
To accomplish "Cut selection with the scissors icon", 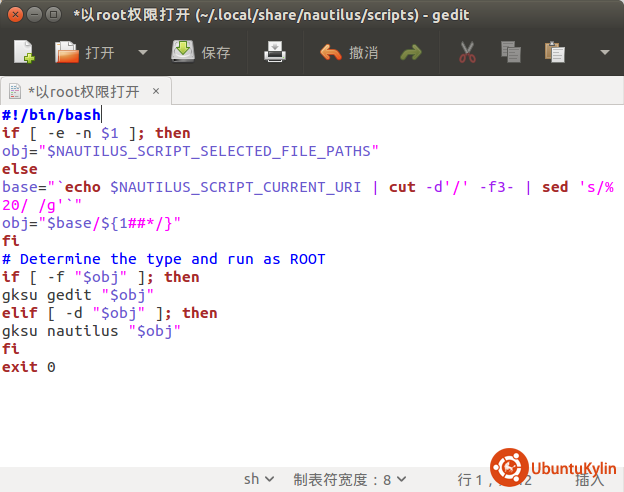I will click(466, 52).
